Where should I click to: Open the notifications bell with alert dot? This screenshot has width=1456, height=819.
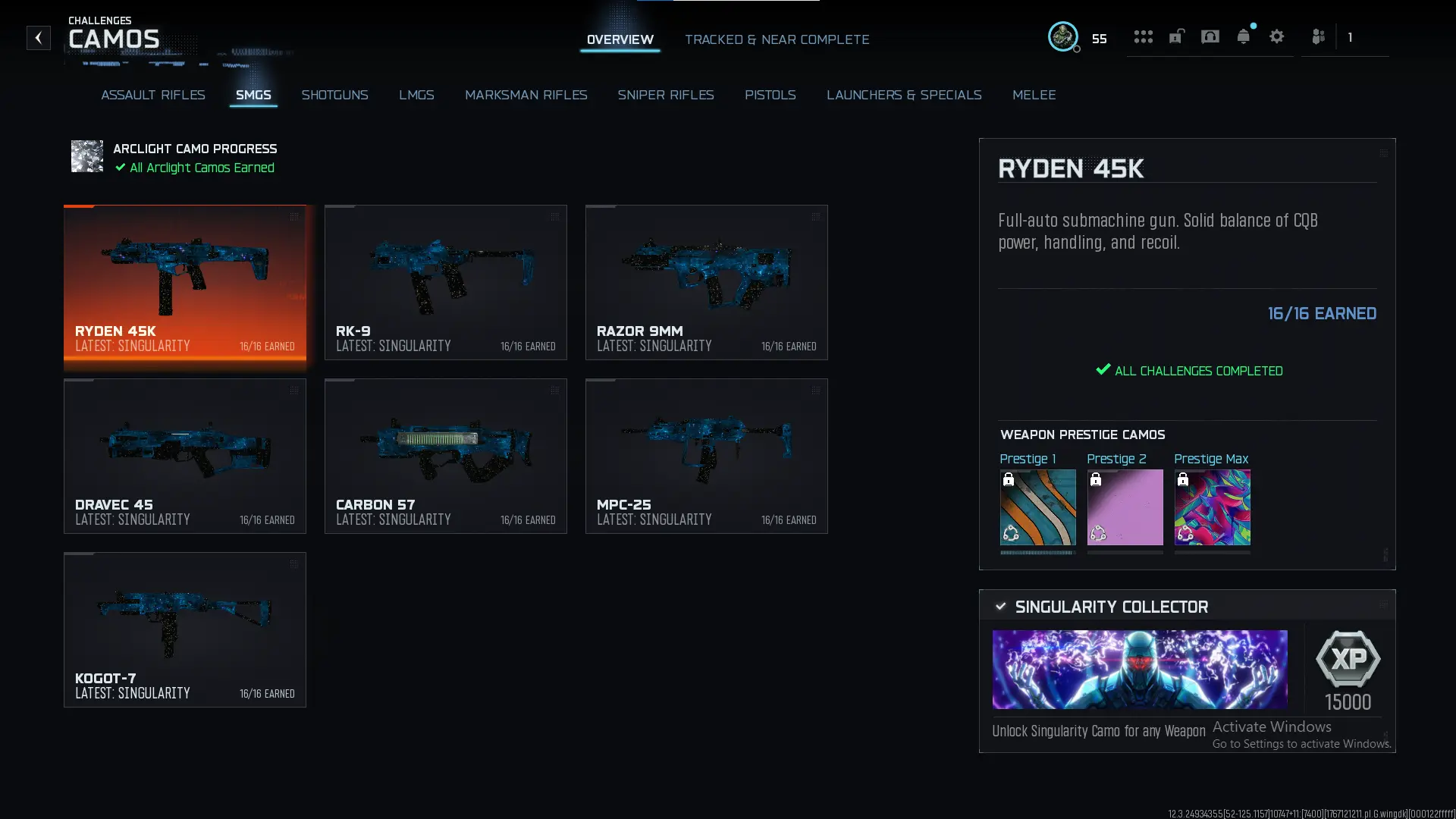[1243, 36]
